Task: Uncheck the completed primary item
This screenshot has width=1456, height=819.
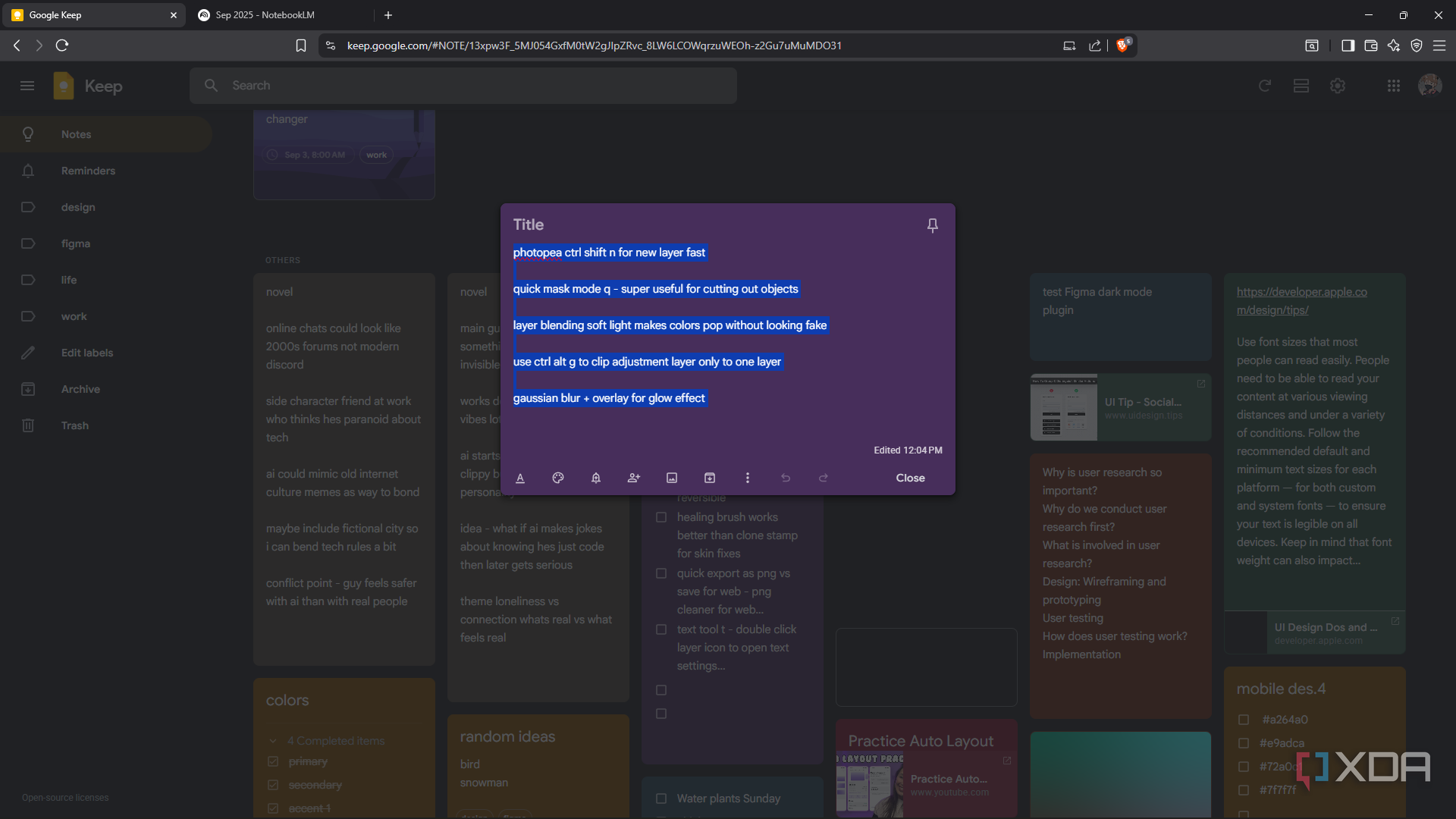Action: coord(273,761)
